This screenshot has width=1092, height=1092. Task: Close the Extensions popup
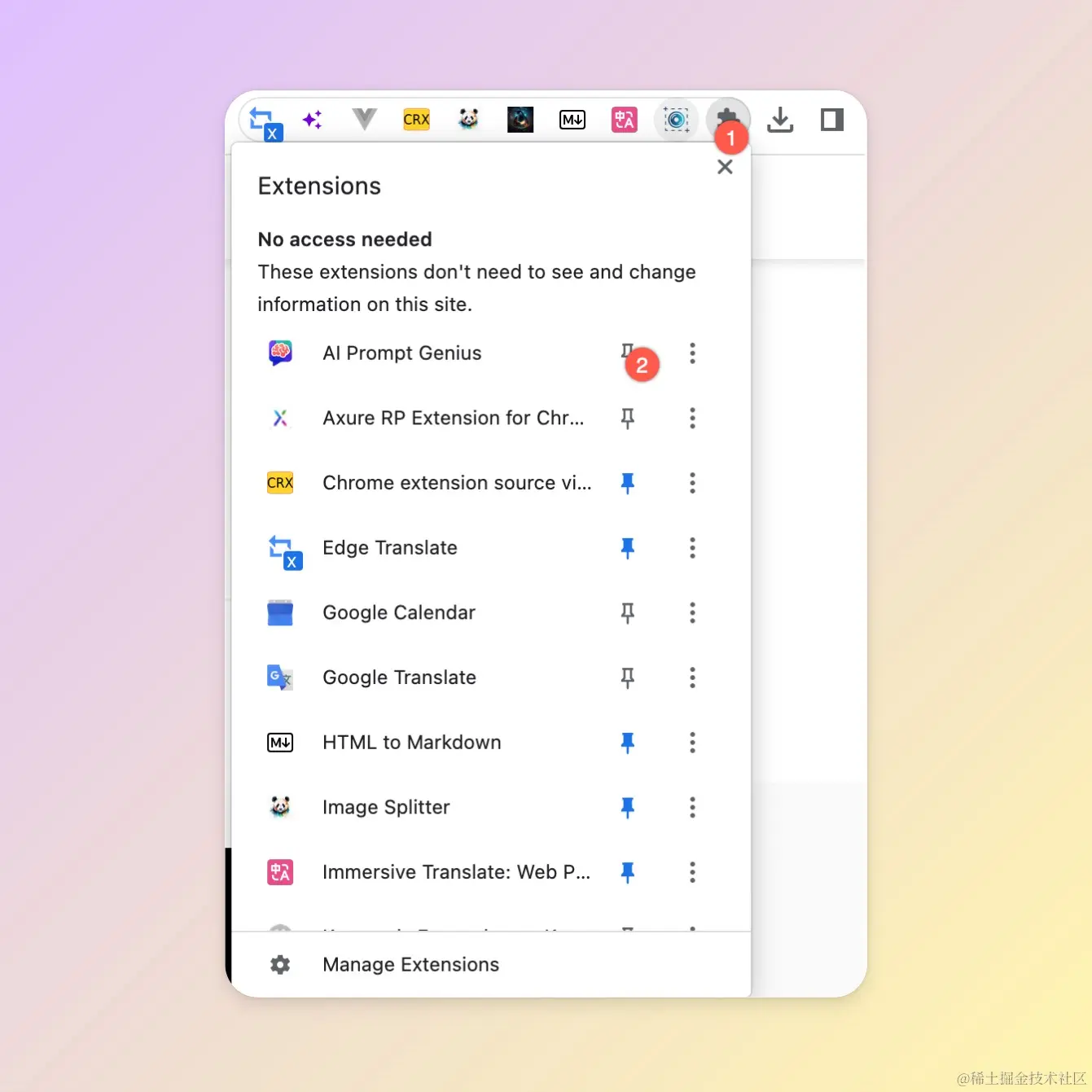[x=725, y=167]
